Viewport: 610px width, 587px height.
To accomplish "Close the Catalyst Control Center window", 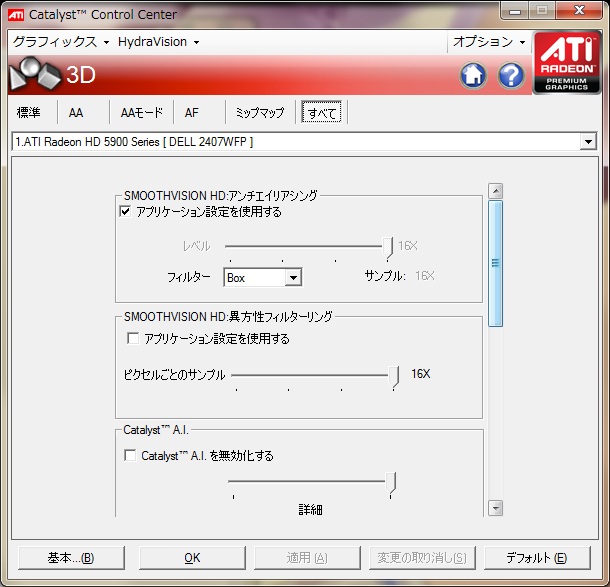I will pos(579,11).
